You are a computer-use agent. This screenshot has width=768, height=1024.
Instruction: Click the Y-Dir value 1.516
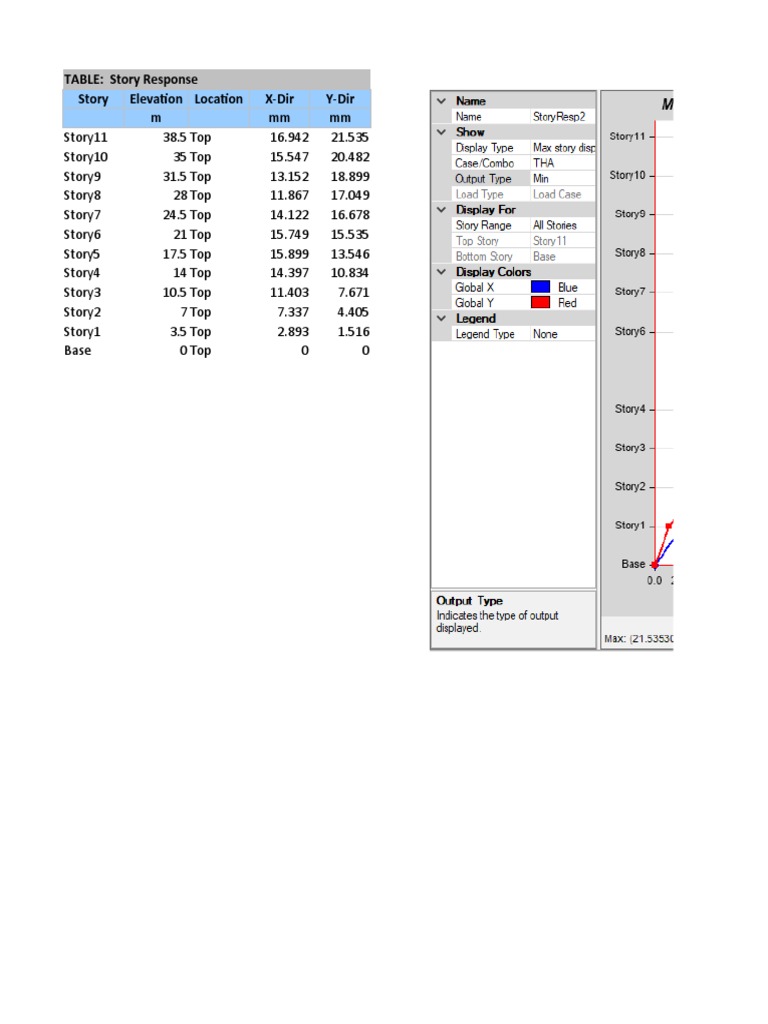(x=353, y=332)
